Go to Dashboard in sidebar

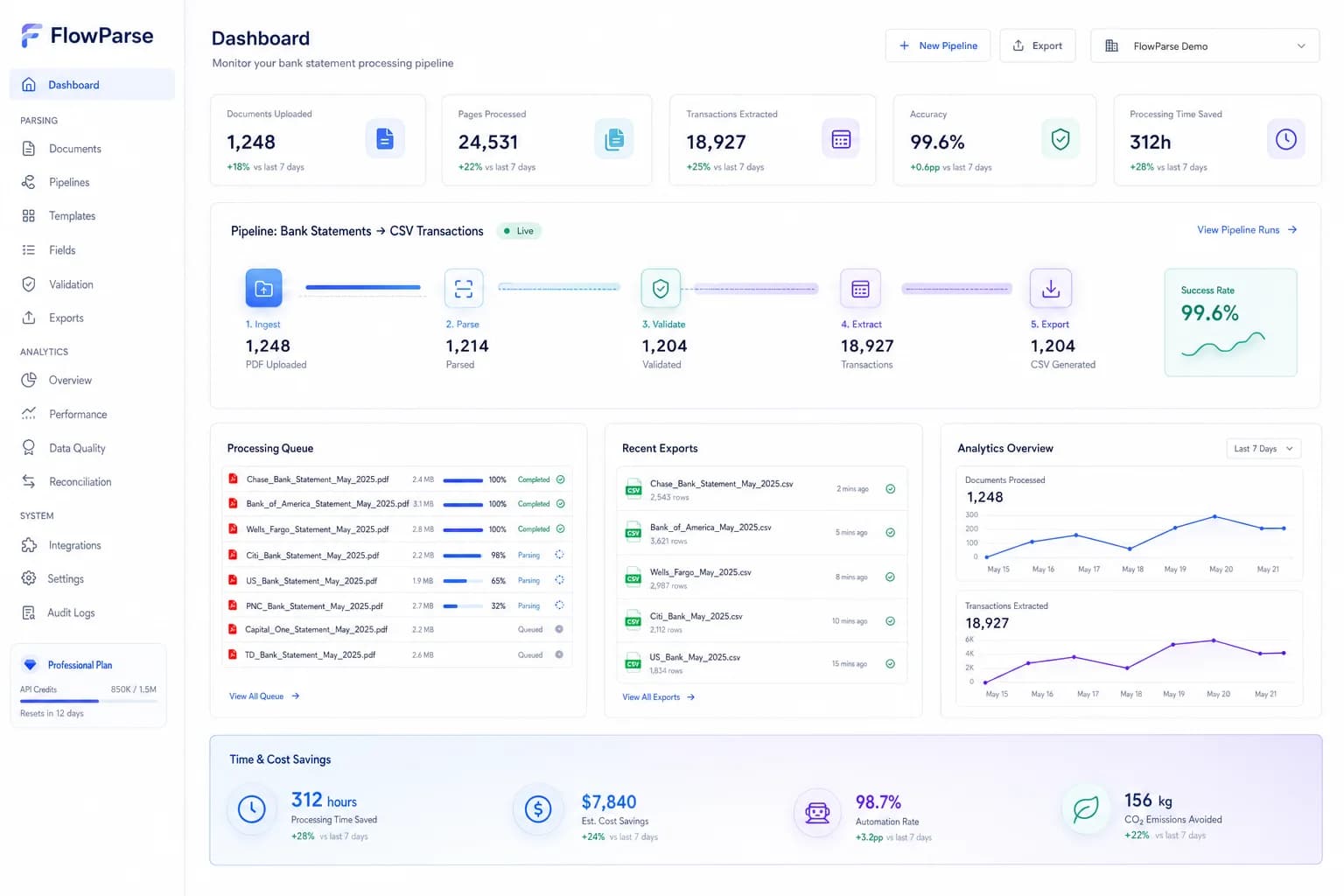click(x=92, y=85)
